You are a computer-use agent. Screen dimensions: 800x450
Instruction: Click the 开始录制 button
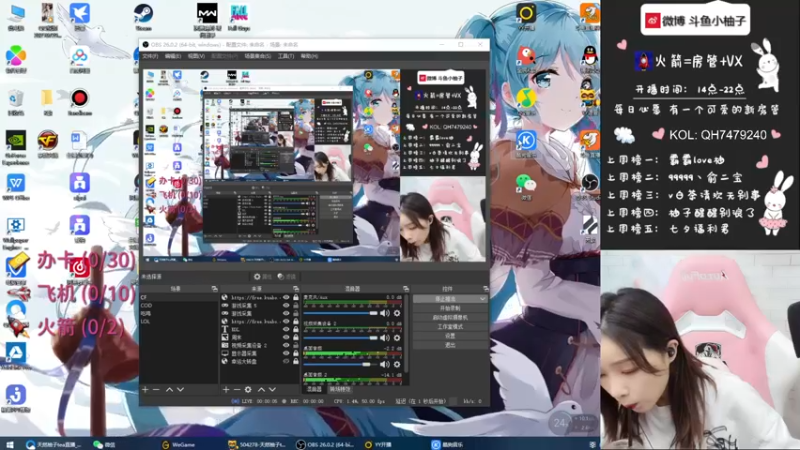pos(450,308)
